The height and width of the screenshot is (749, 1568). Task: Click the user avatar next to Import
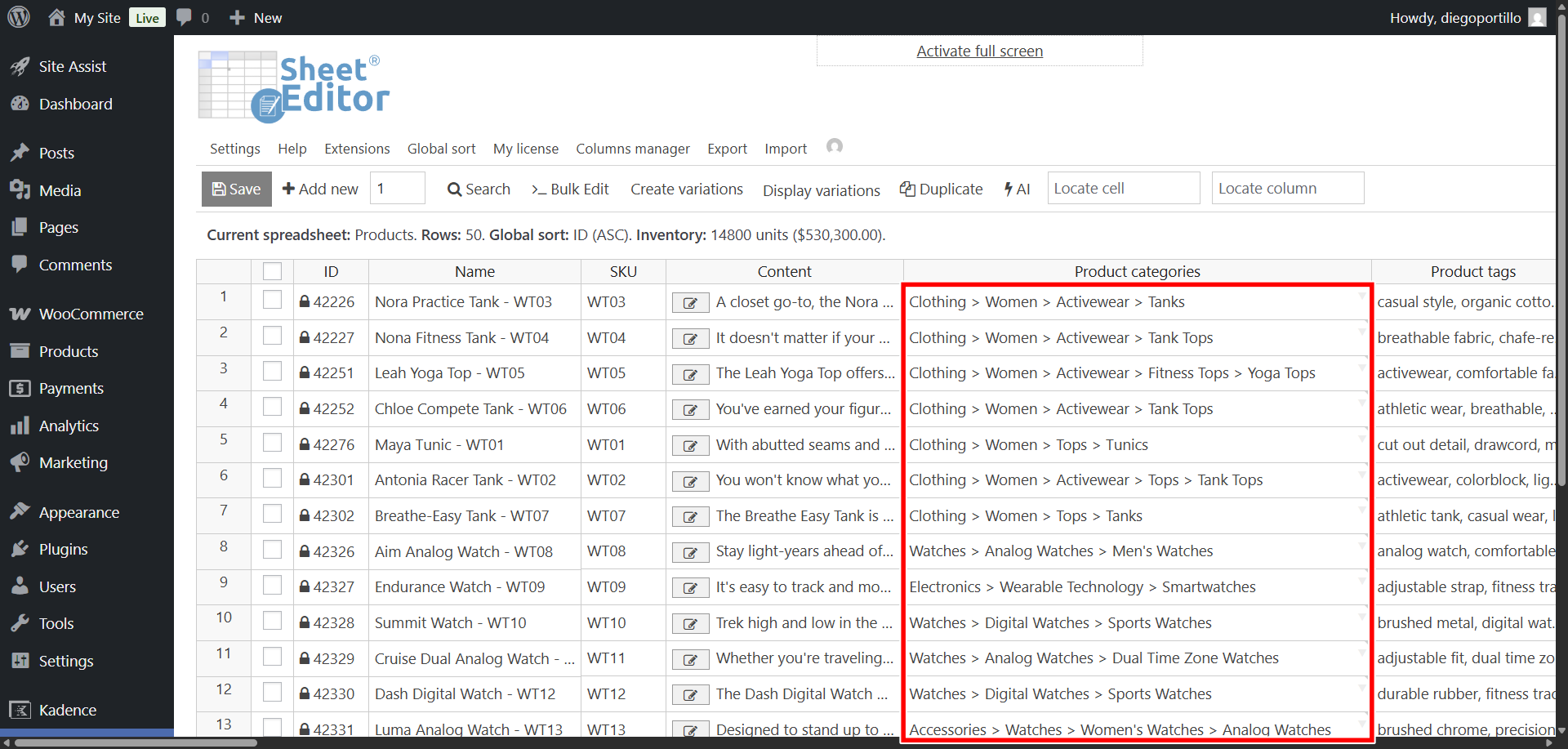tap(834, 146)
